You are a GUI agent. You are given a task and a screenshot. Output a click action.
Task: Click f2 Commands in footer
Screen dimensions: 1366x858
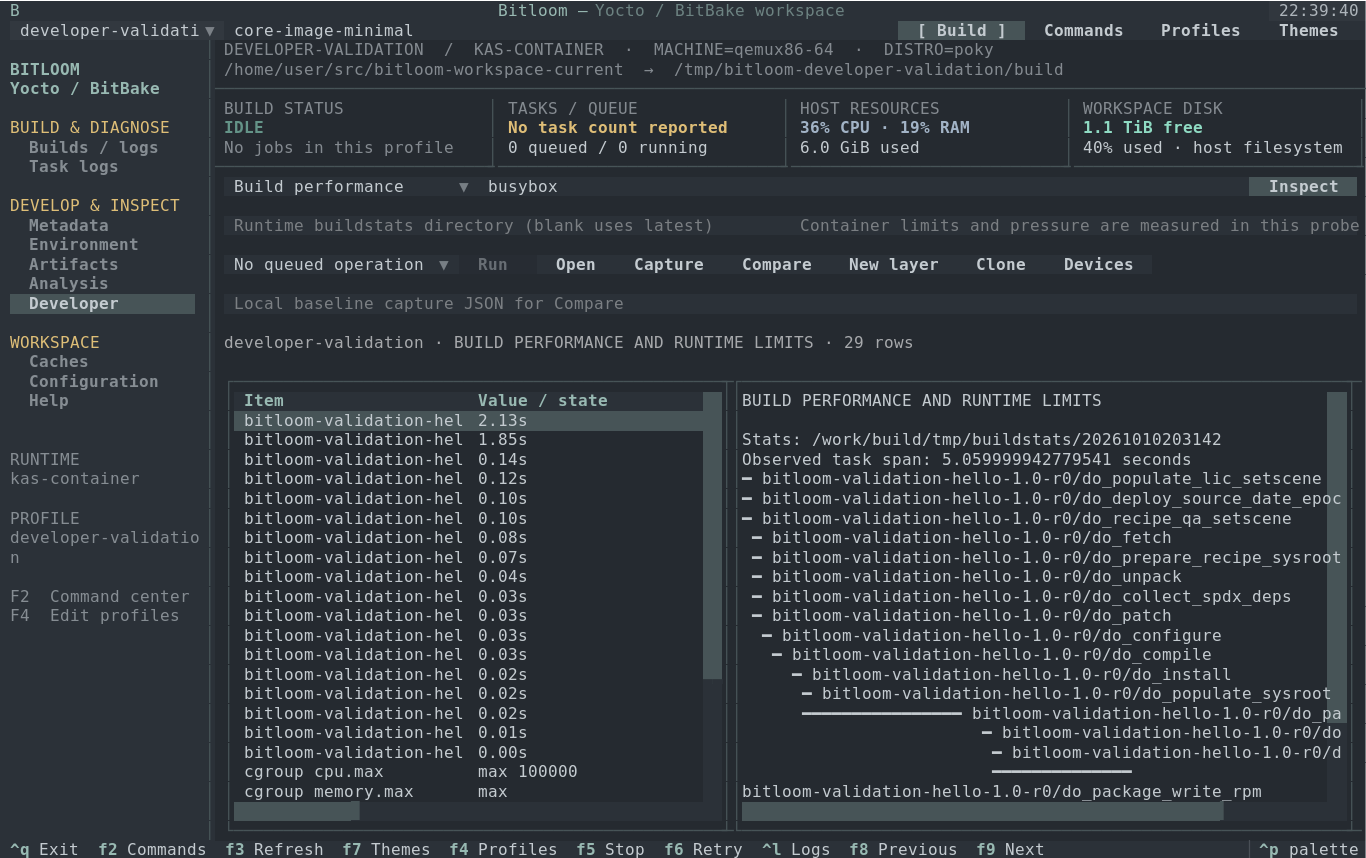coord(152,849)
